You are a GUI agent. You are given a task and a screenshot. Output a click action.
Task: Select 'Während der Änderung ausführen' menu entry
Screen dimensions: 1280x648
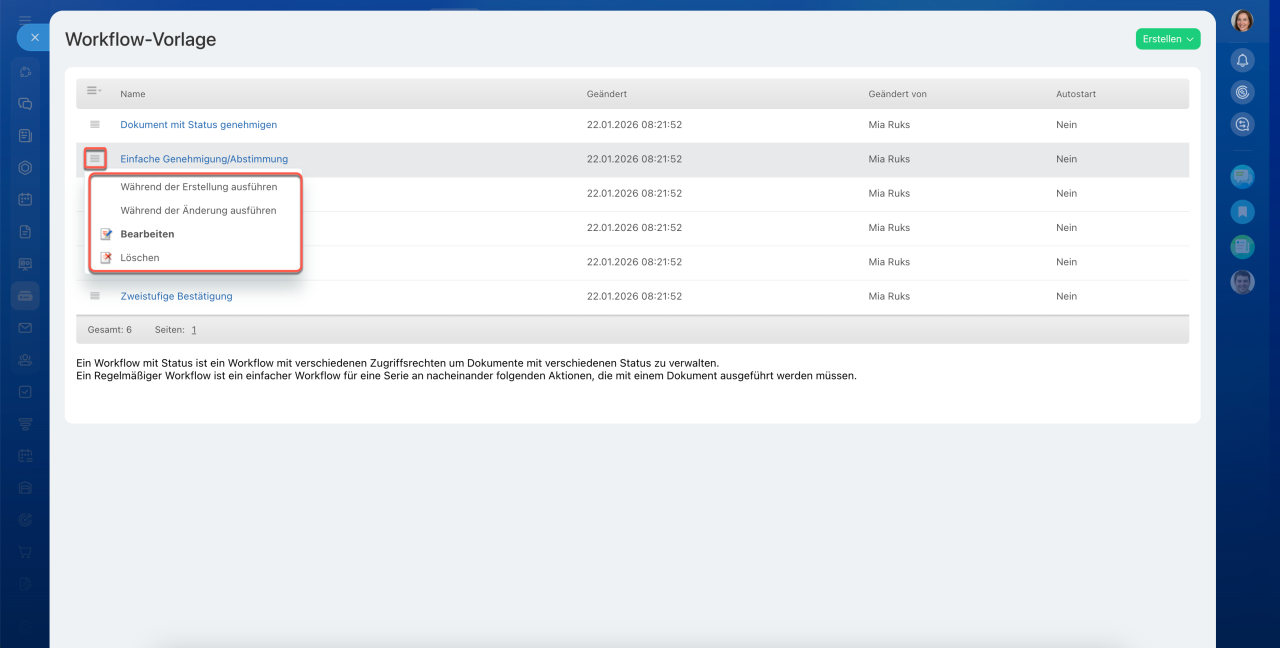tap(198, 211)
